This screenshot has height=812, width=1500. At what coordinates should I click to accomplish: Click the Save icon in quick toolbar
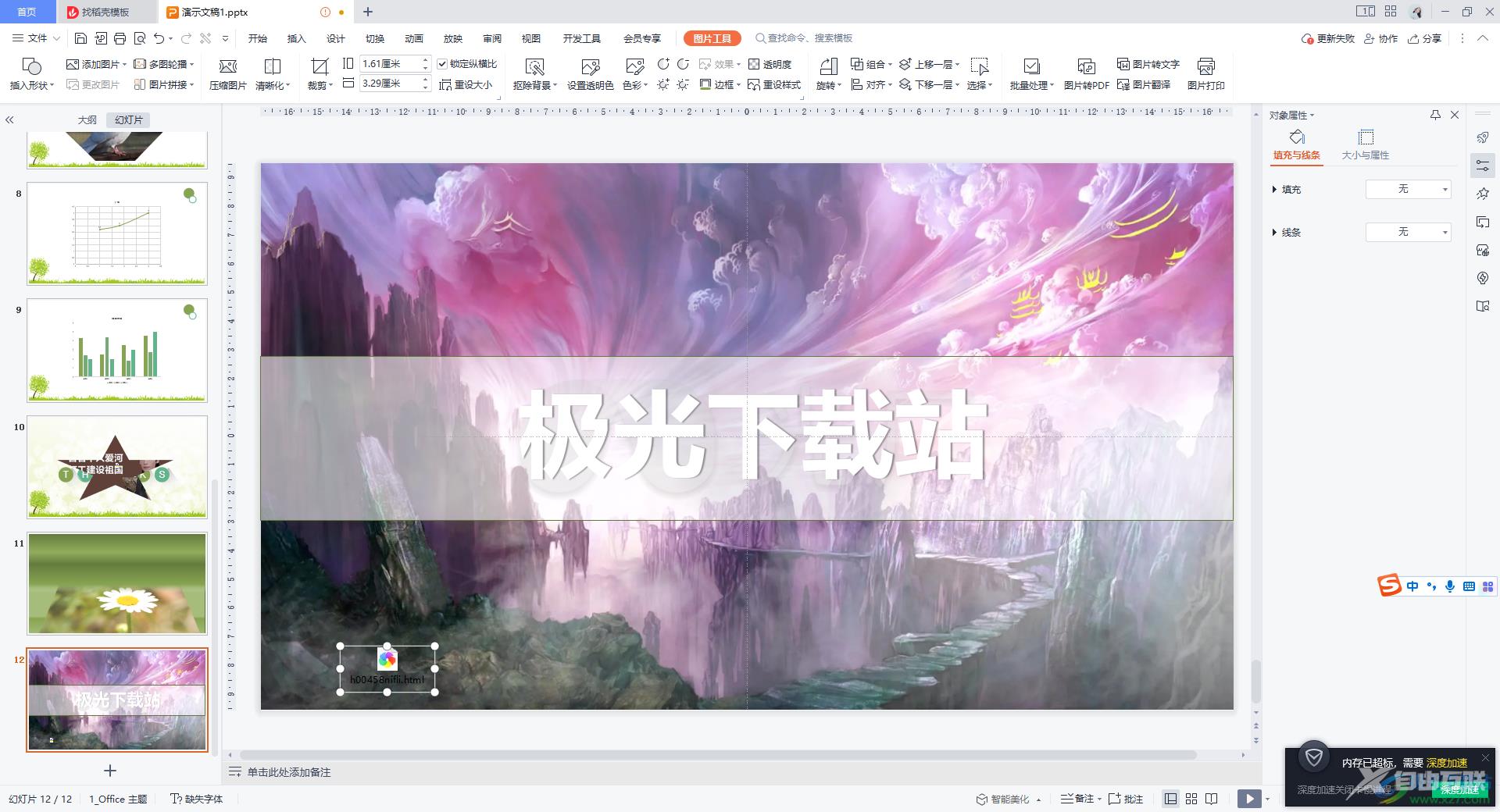click(x=80, y=38)
